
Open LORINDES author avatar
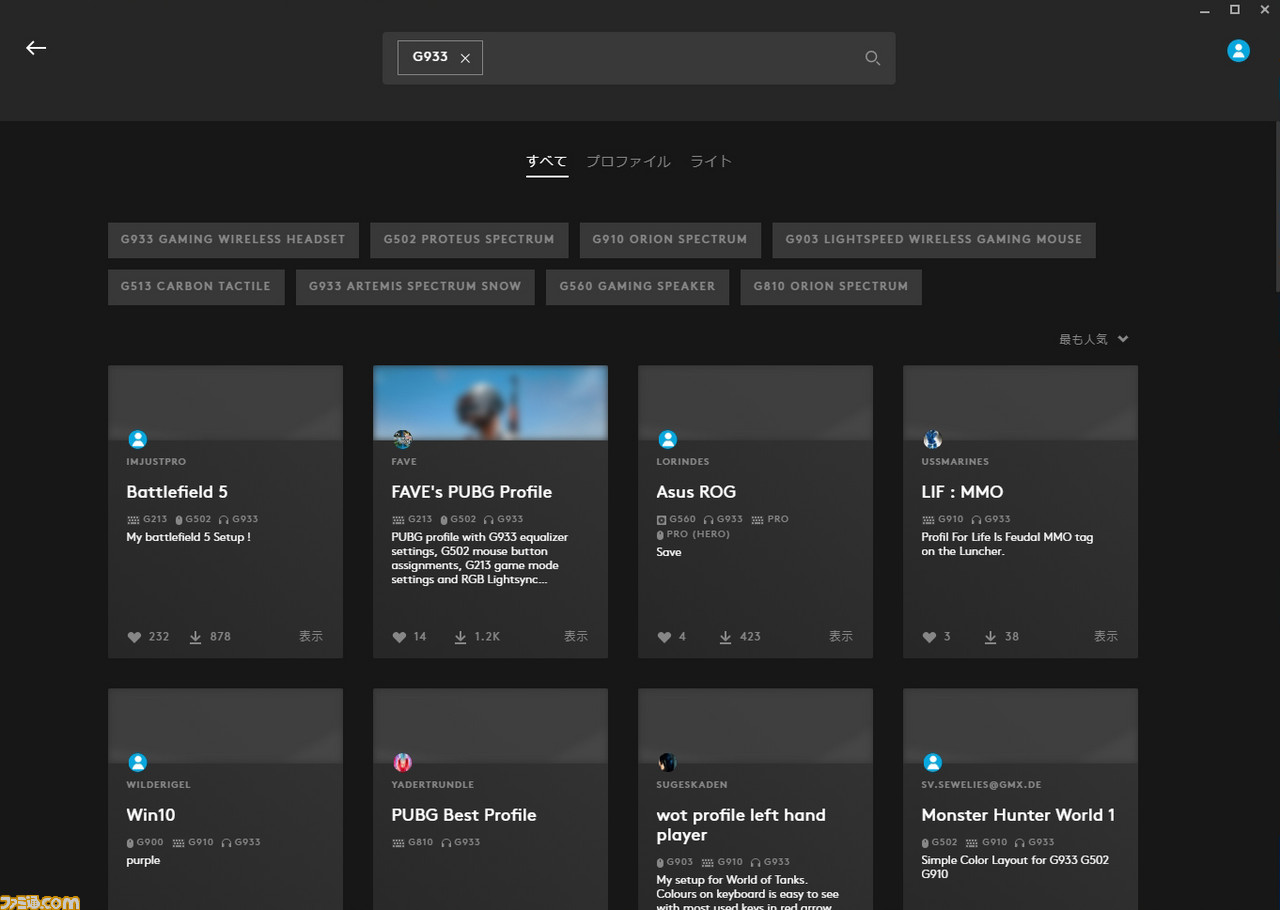pyautogui.click(x=668, y=439)
